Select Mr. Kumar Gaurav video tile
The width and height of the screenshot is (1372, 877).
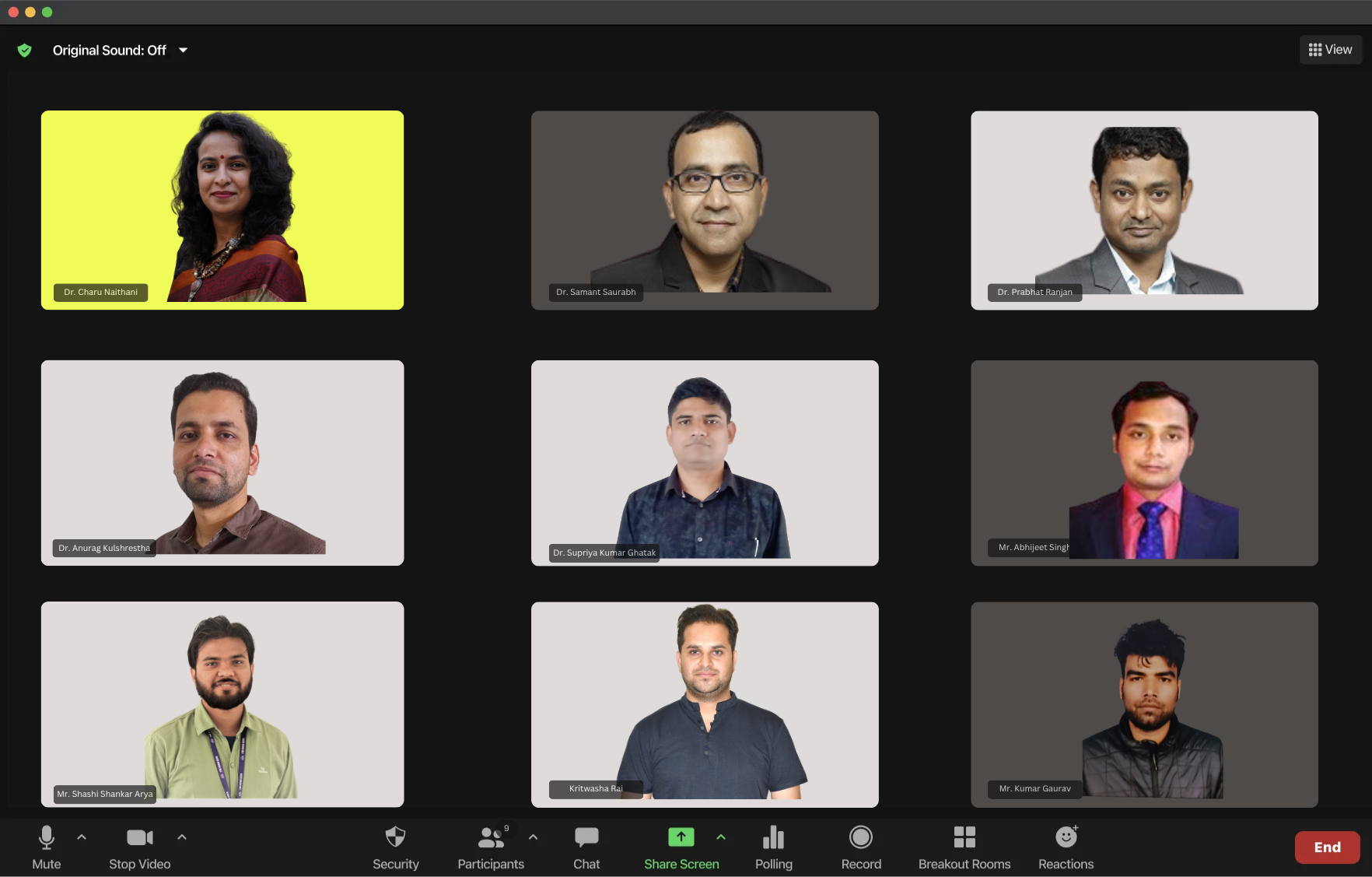[1144, 704]
